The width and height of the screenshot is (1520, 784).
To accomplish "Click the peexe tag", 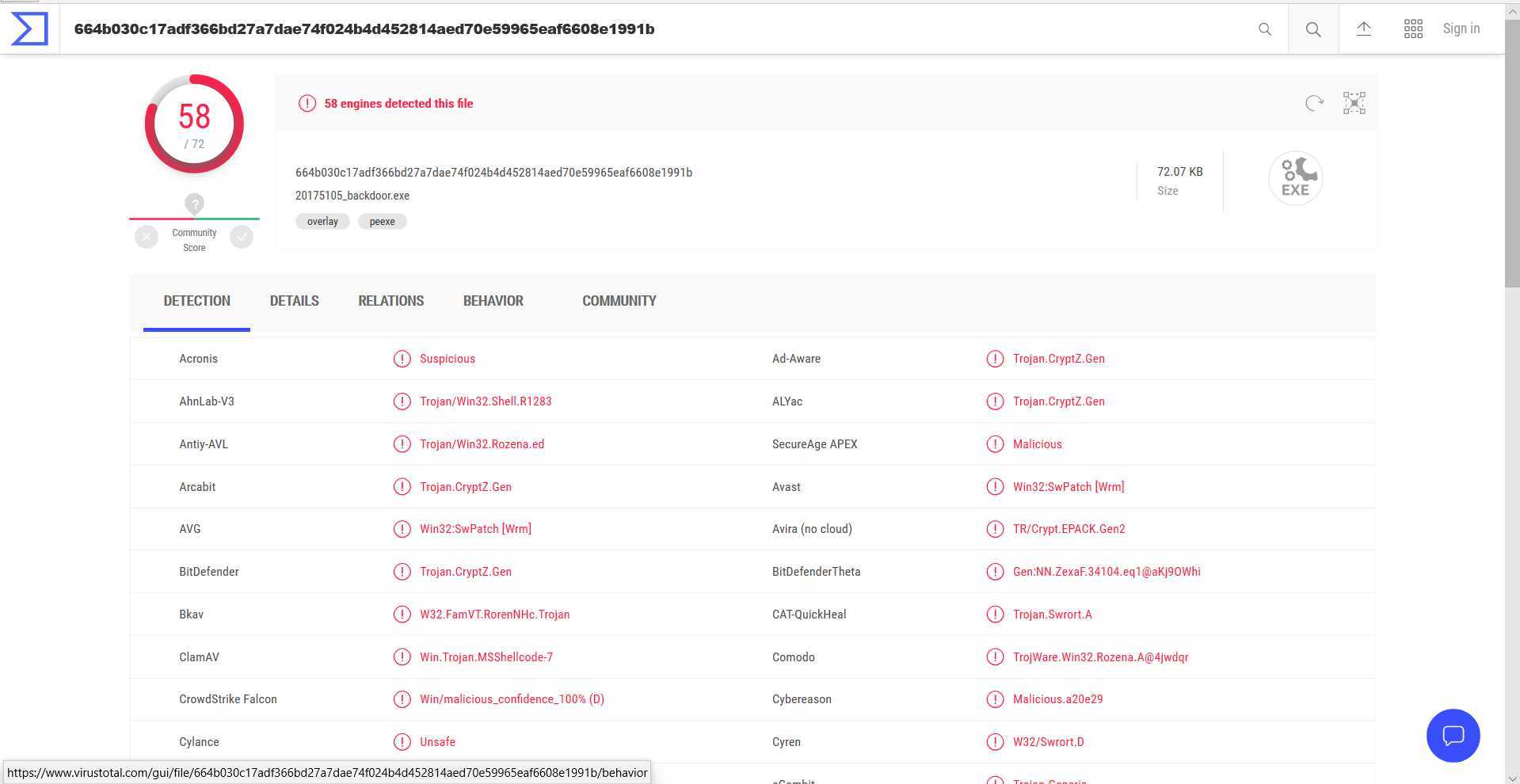I will click(x=382, y=222).
